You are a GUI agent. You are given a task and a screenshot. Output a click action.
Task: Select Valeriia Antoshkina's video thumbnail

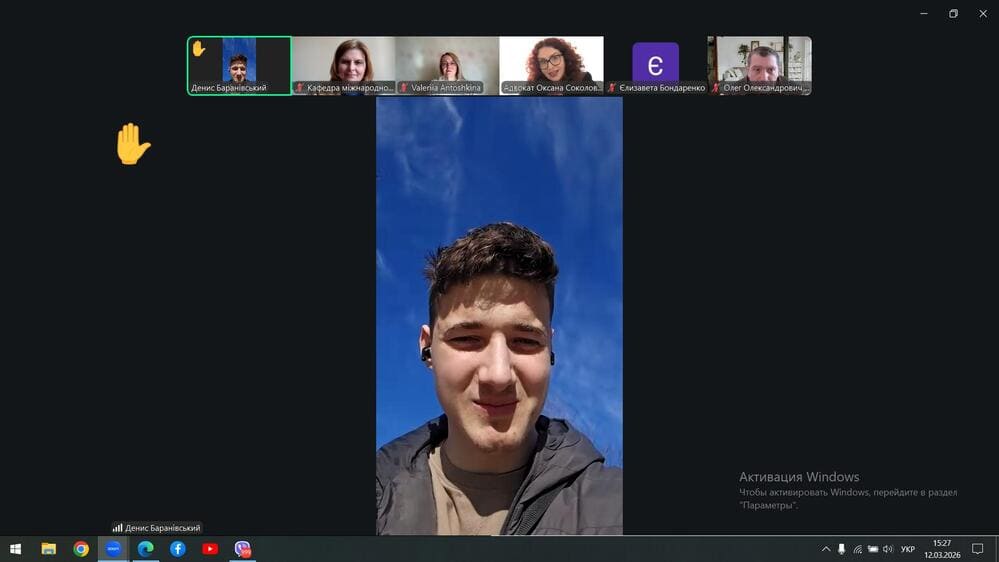click(447, 65)
